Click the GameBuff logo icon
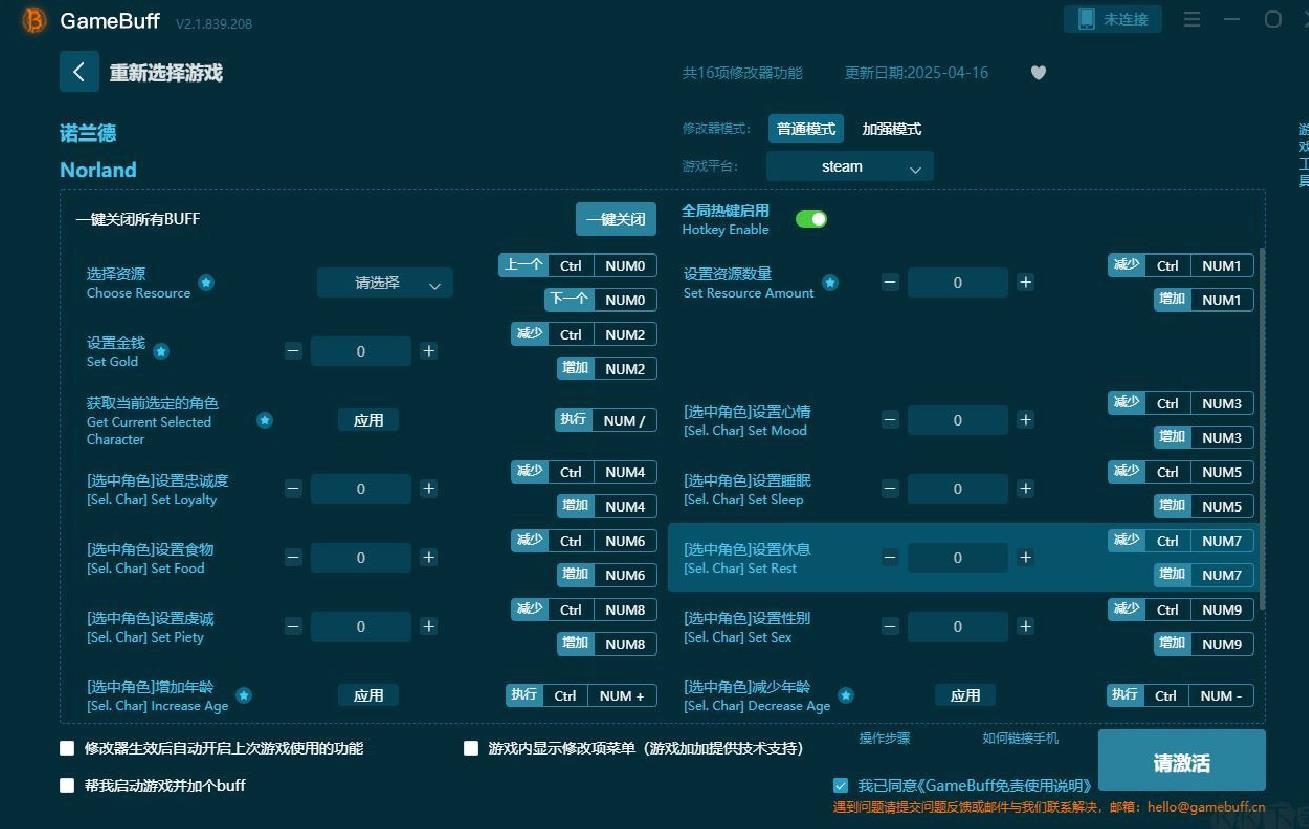This screenshot has height=829, width=1309. 34,21
